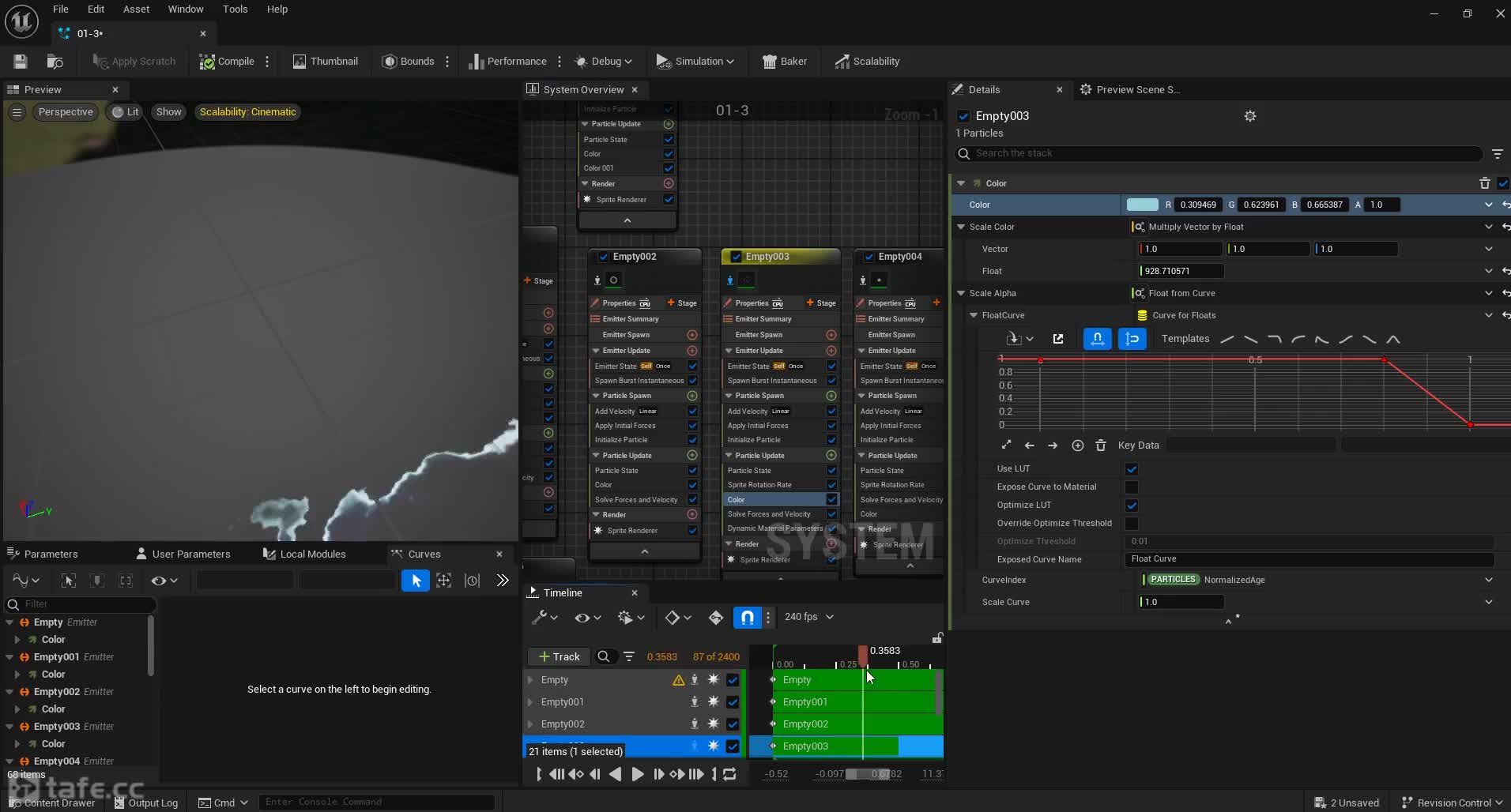
Task: Browse to asset in Content Browser
Action: 55,62
